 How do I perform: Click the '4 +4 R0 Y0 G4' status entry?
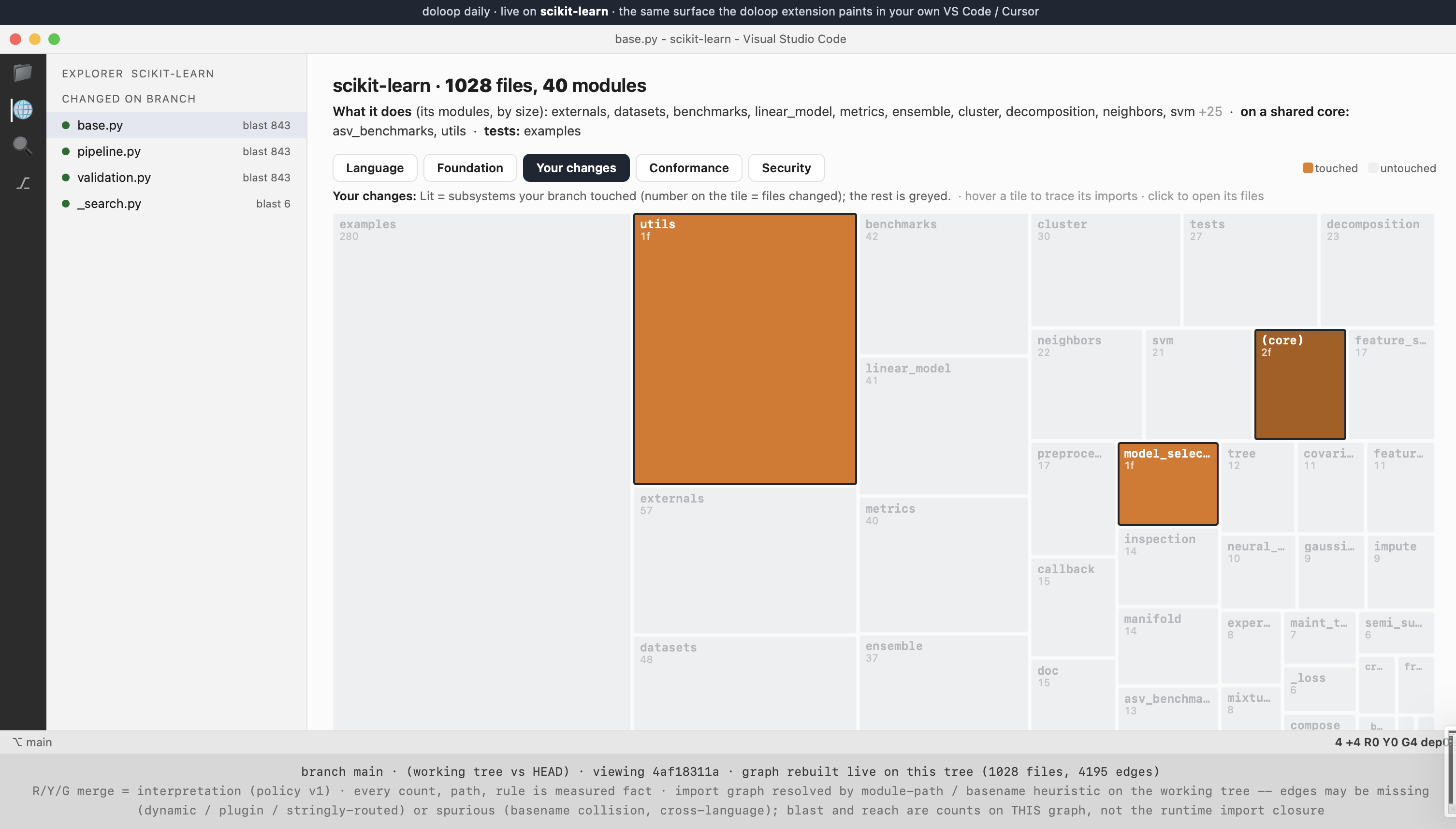pos(1376,742)
